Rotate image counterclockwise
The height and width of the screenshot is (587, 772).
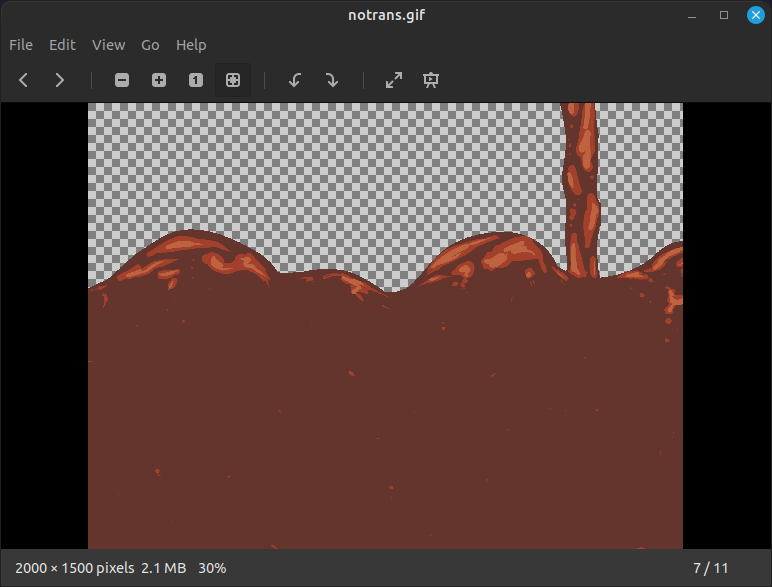295,80
